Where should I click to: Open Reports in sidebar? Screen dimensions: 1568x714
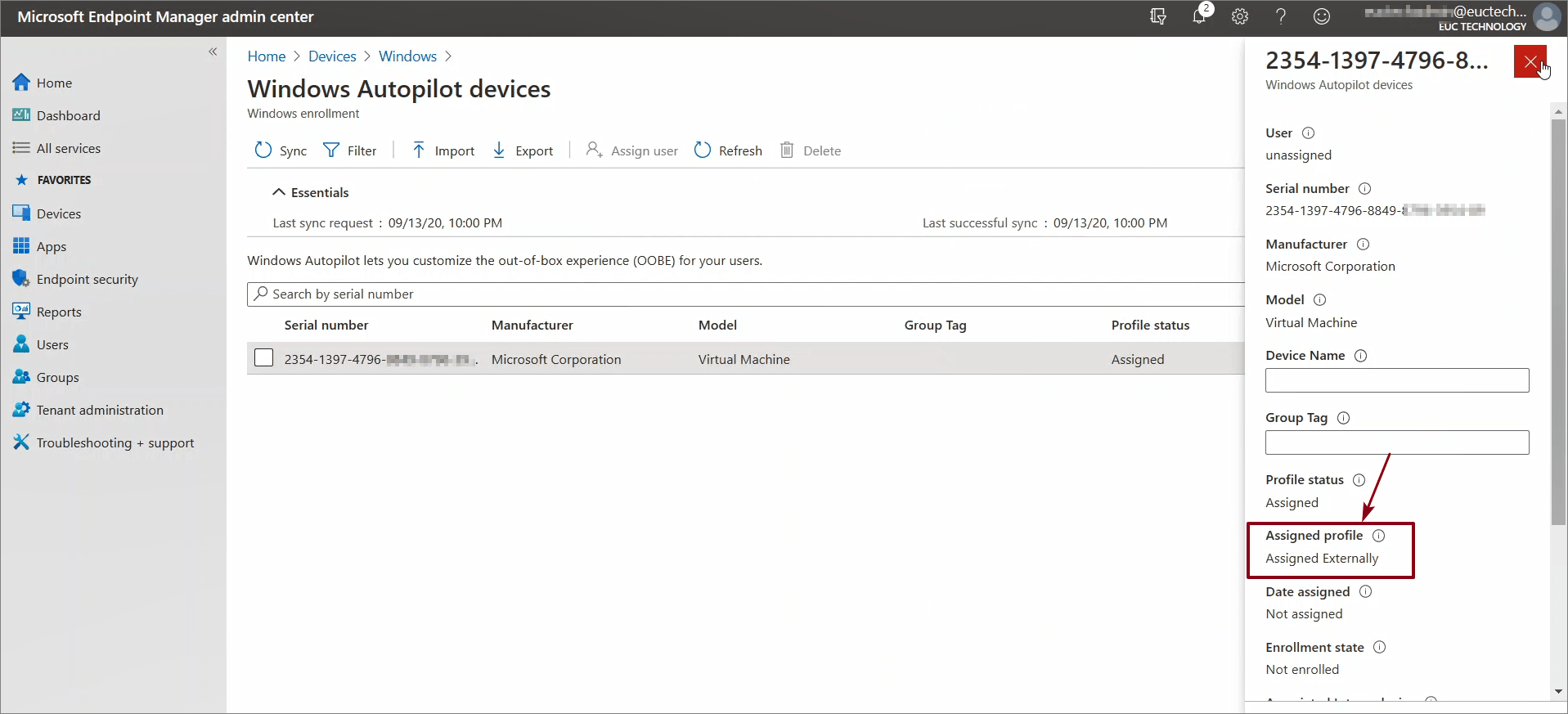58,312
